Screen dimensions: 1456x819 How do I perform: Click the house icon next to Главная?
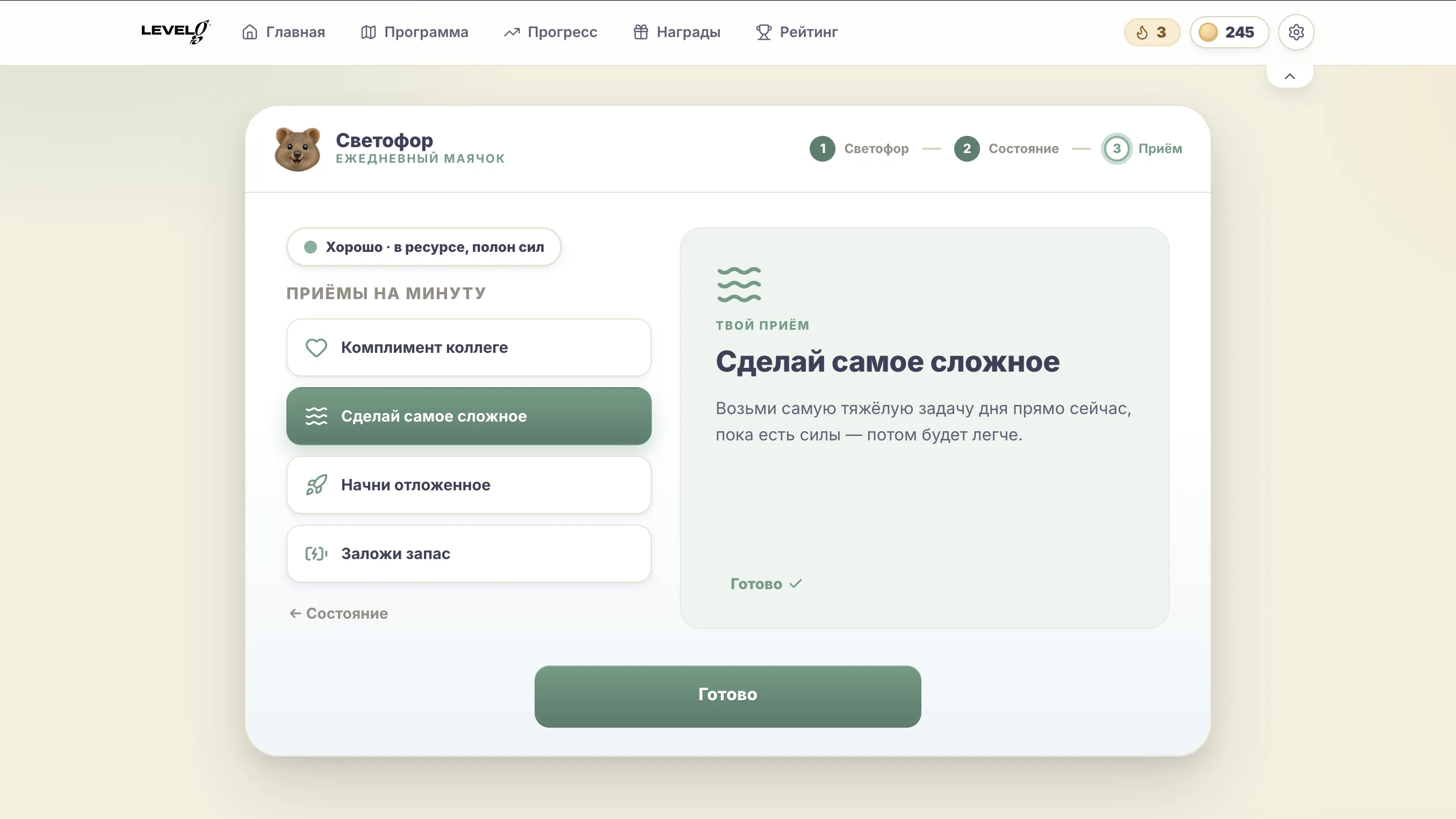pos(250,32)
